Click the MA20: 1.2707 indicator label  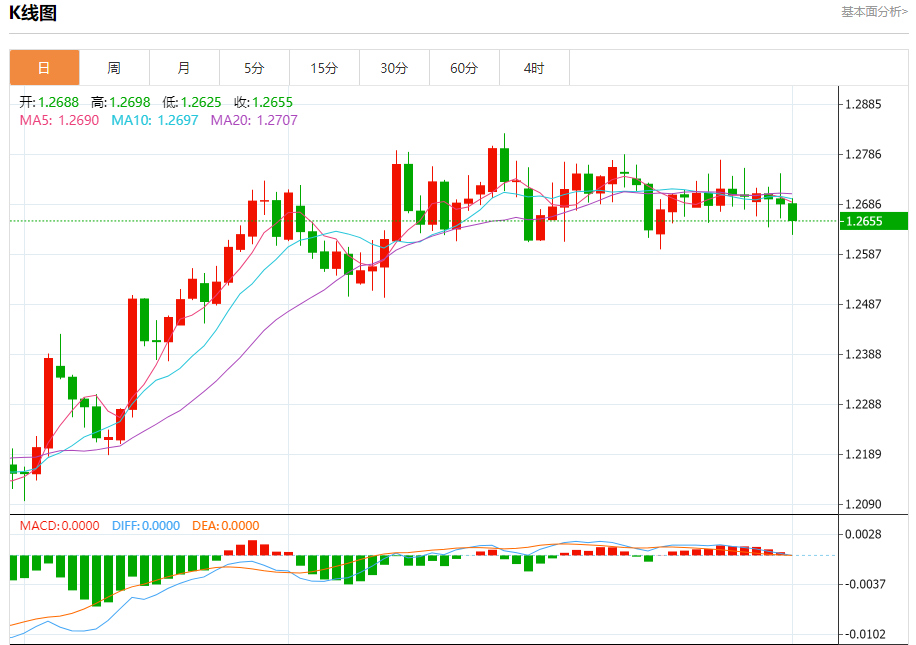(254, 120)
